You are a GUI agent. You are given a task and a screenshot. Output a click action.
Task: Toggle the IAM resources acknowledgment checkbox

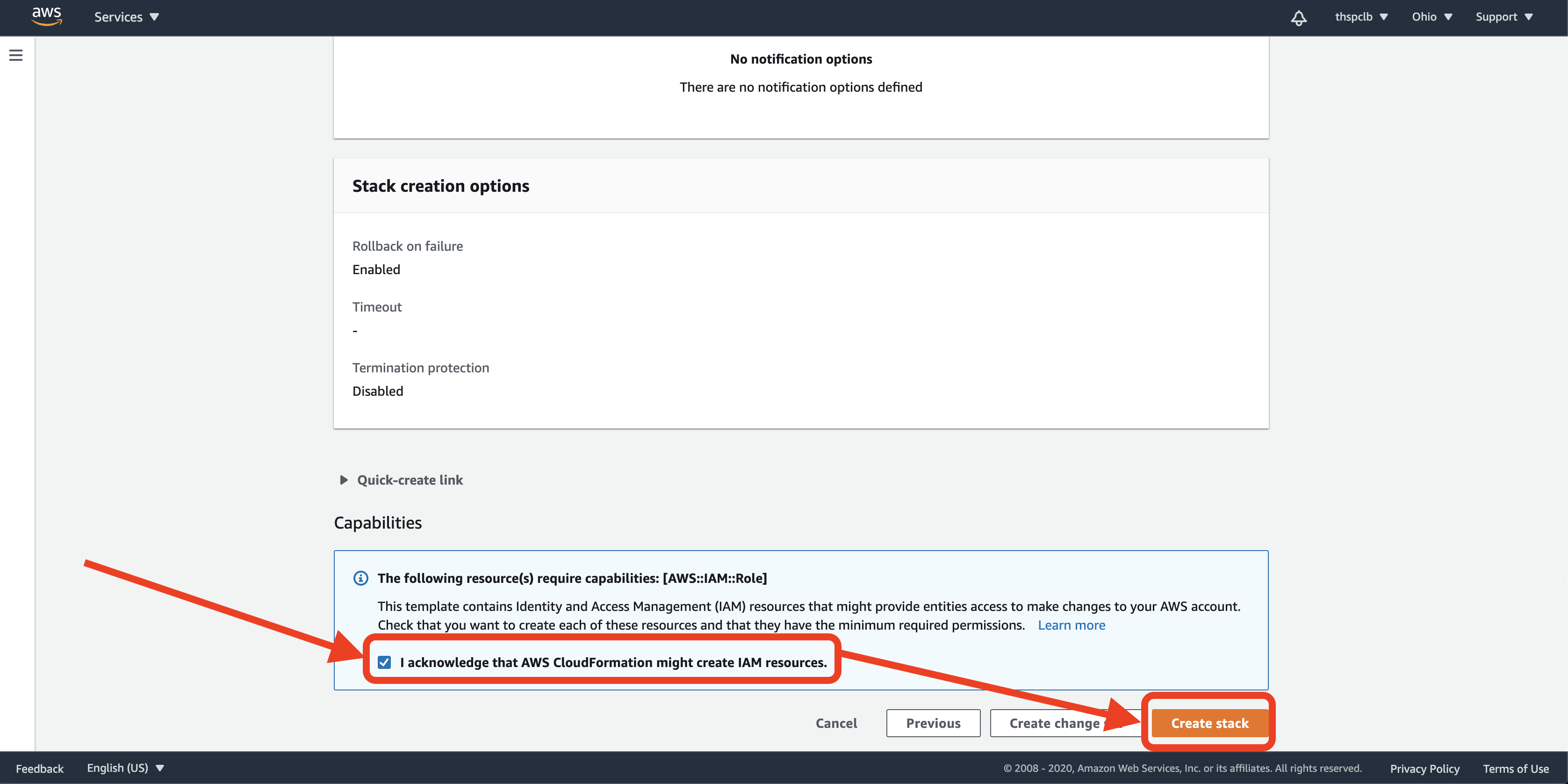pos(384,662)
